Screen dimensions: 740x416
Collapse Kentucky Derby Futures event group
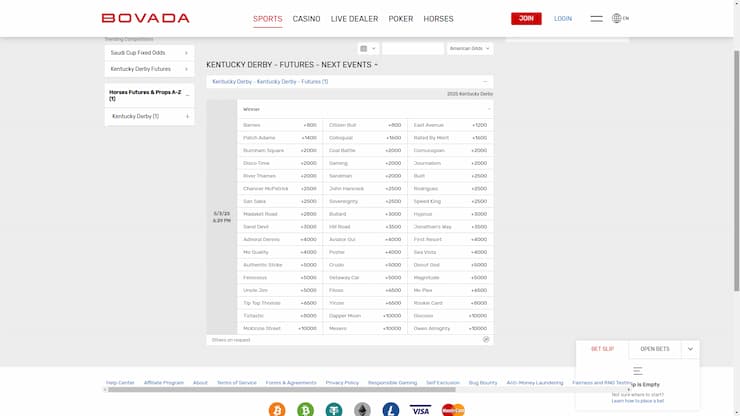485,82
